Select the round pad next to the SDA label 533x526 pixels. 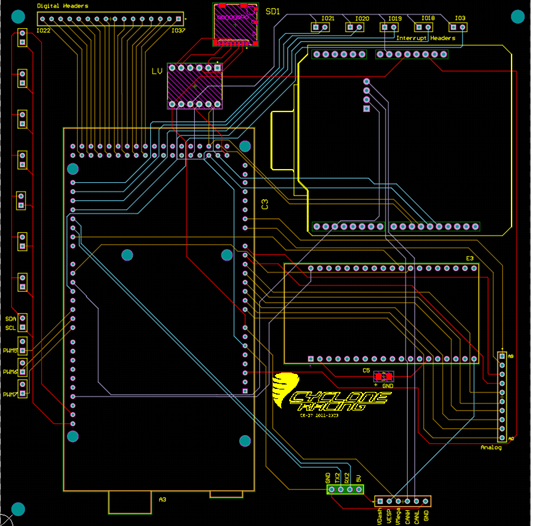(22, 318)
